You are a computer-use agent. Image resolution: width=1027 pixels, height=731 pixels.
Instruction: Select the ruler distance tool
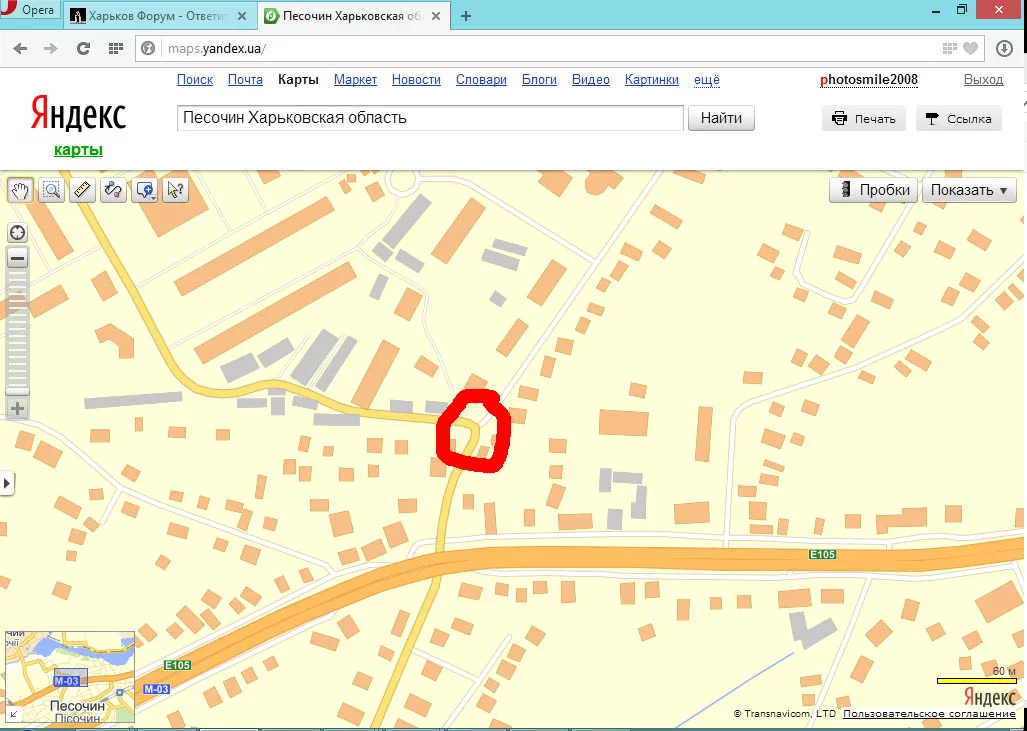[83, 190]
